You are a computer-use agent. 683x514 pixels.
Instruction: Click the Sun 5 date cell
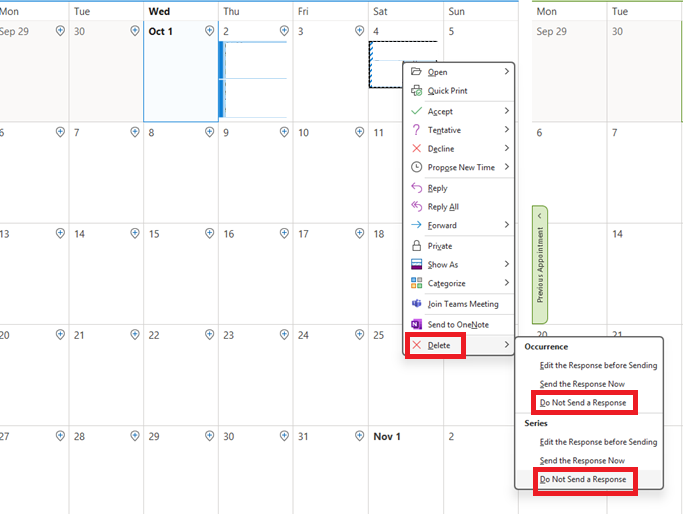tap(481, 71)
